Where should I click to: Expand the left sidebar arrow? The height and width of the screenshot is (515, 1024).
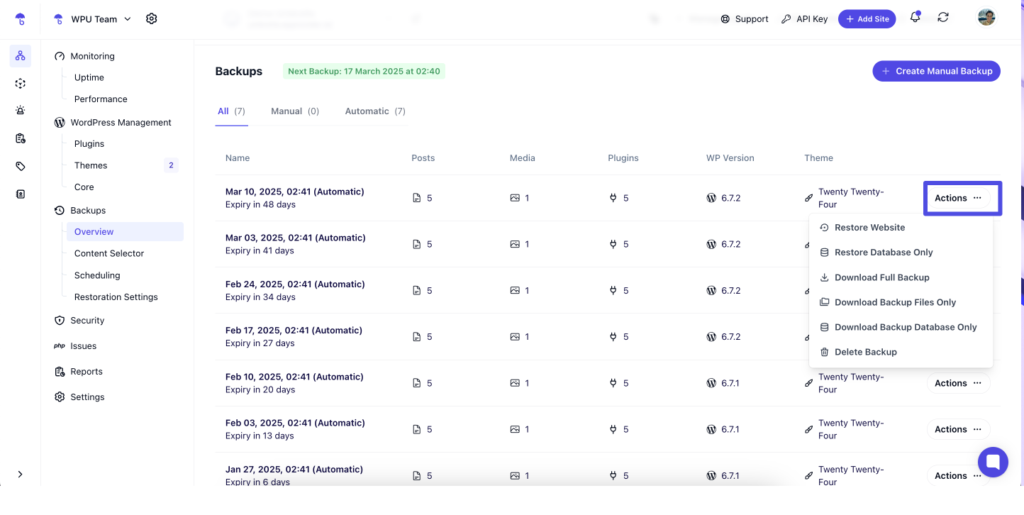[20, 474]
